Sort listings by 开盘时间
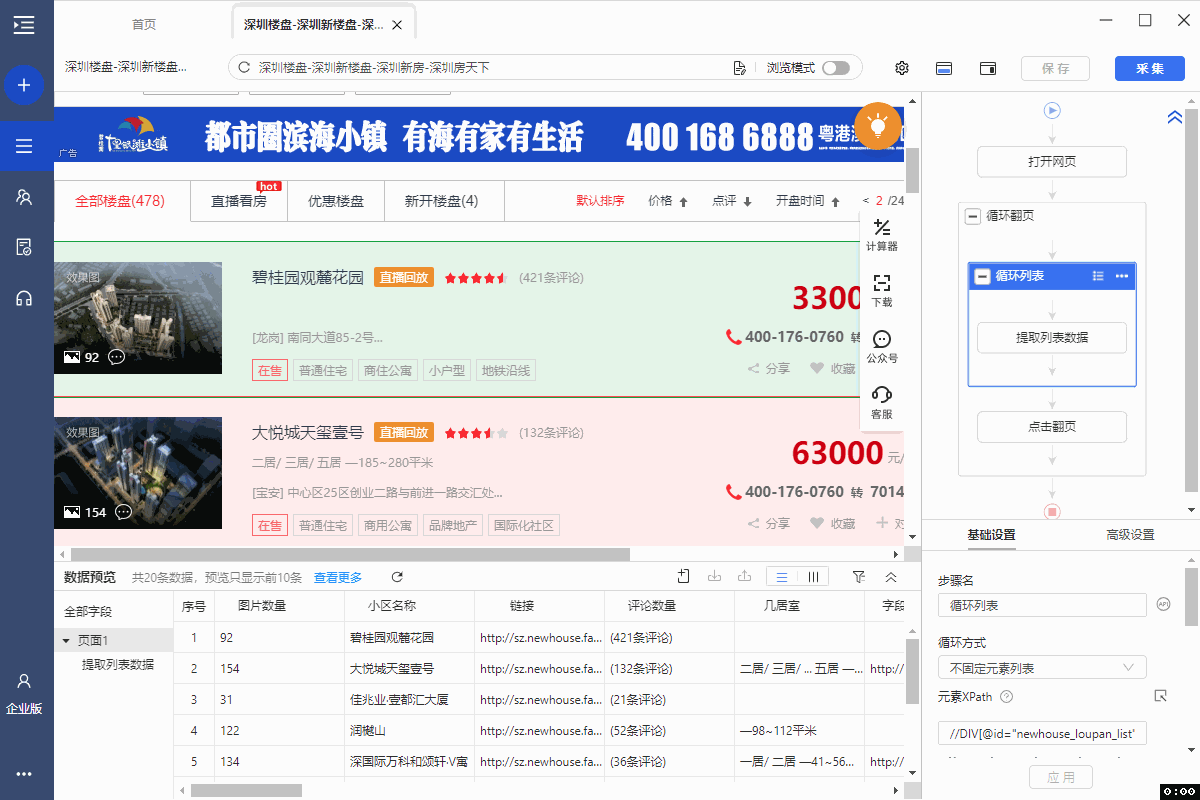This screenshot has height=800, width=1200. point(808,201)
